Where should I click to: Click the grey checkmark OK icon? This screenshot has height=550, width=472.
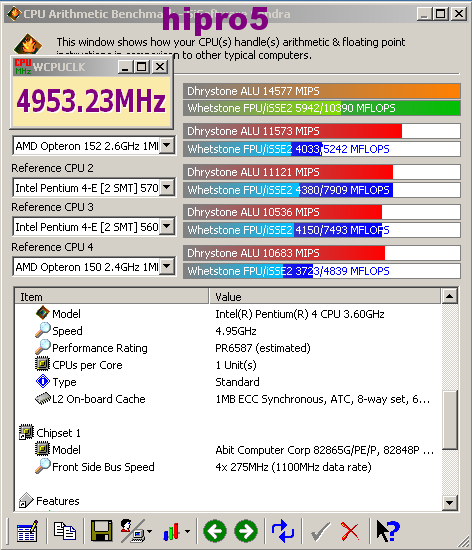(x=320, y=531)
